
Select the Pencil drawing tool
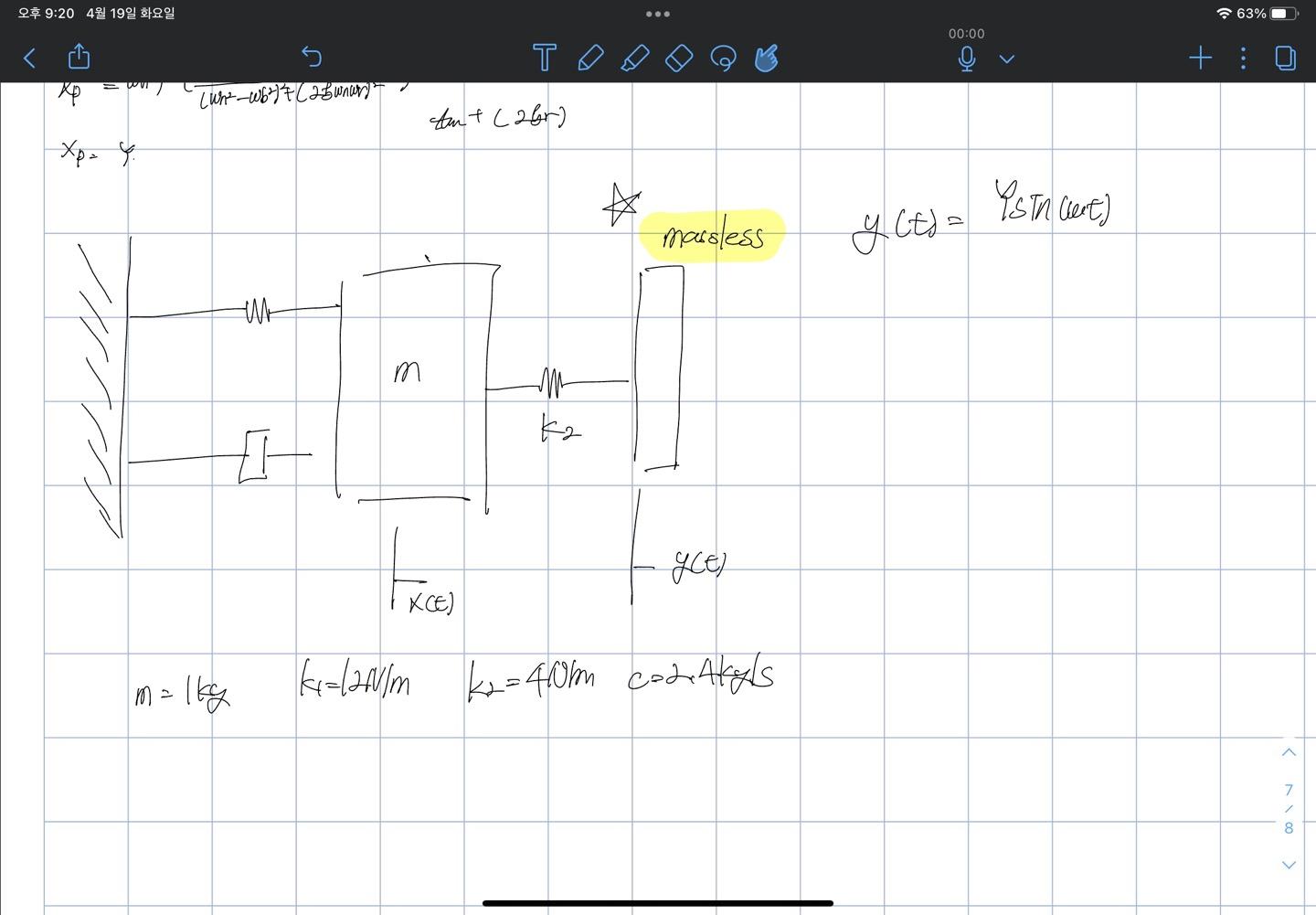590,58
